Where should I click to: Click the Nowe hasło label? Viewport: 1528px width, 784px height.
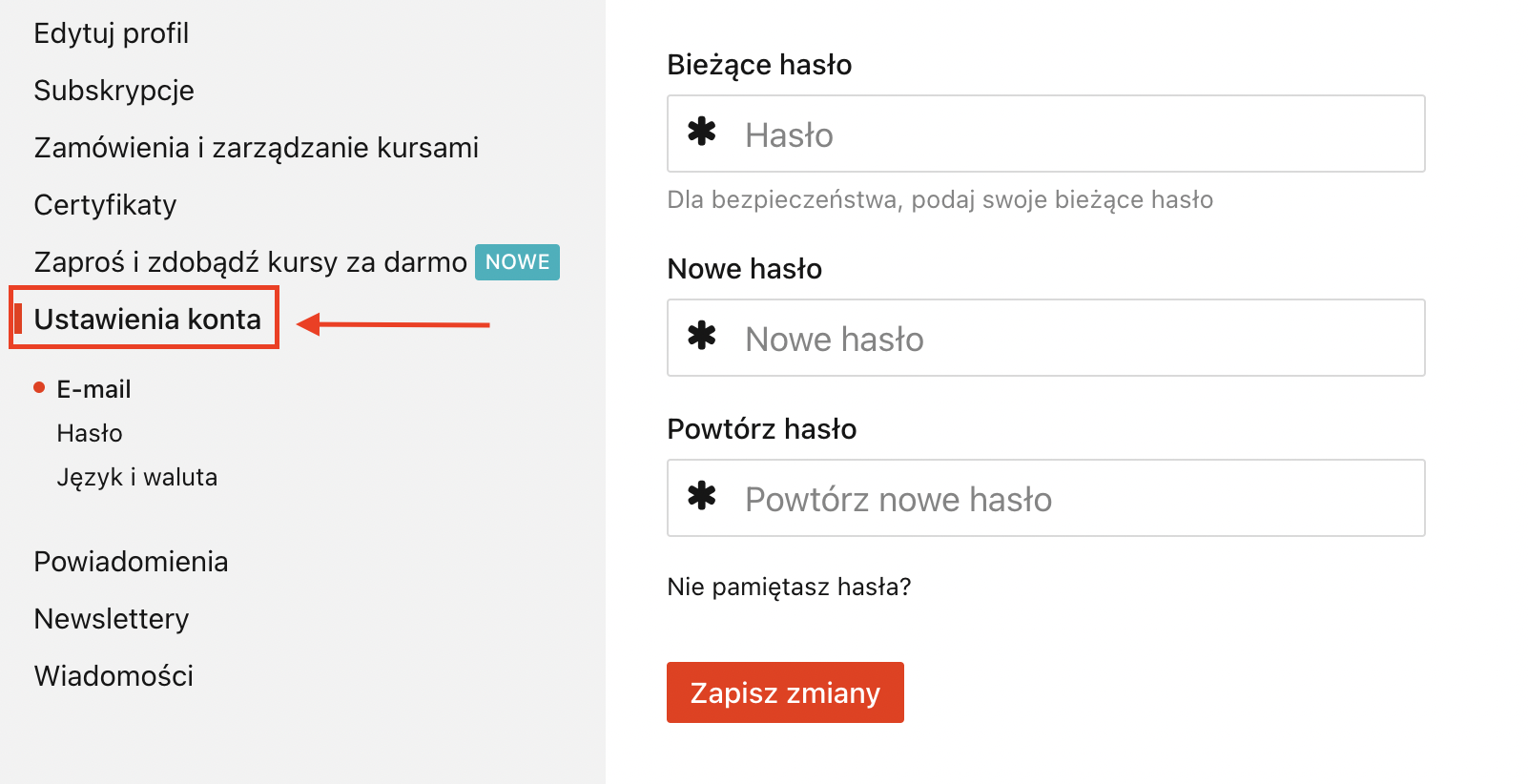745,269
